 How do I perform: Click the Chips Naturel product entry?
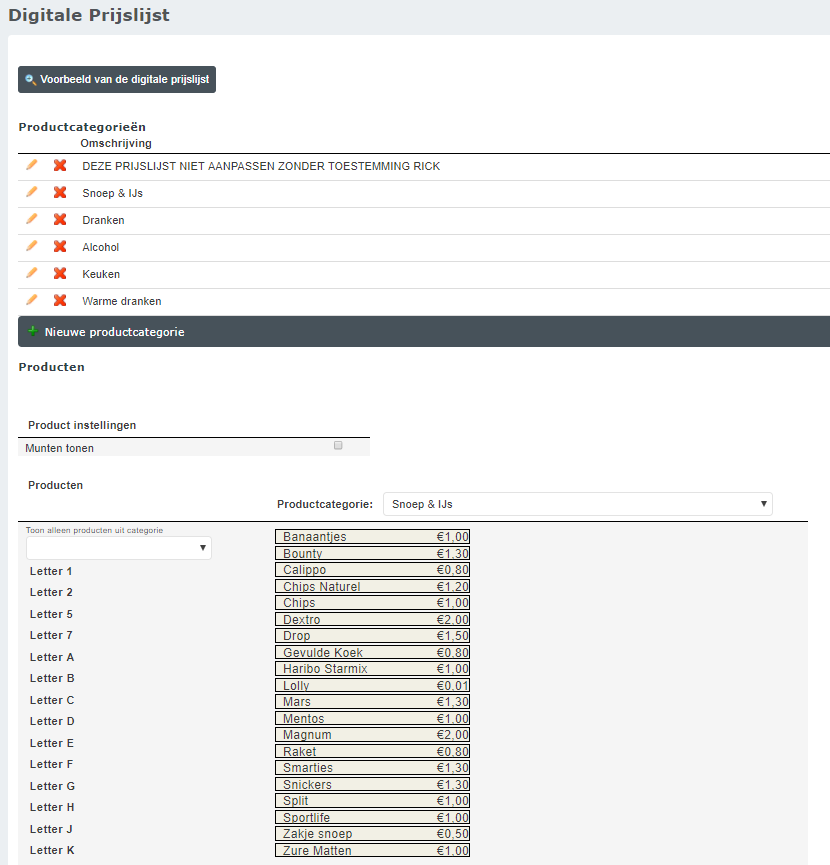pyautogui.click(x=372, y=587)
